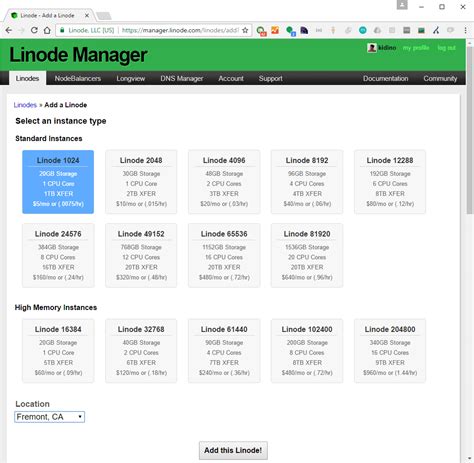Image resolution: width=474 pixels, height=463 pixels.
Task: Bookmark this page with the star icon
Action: [245, 30]
